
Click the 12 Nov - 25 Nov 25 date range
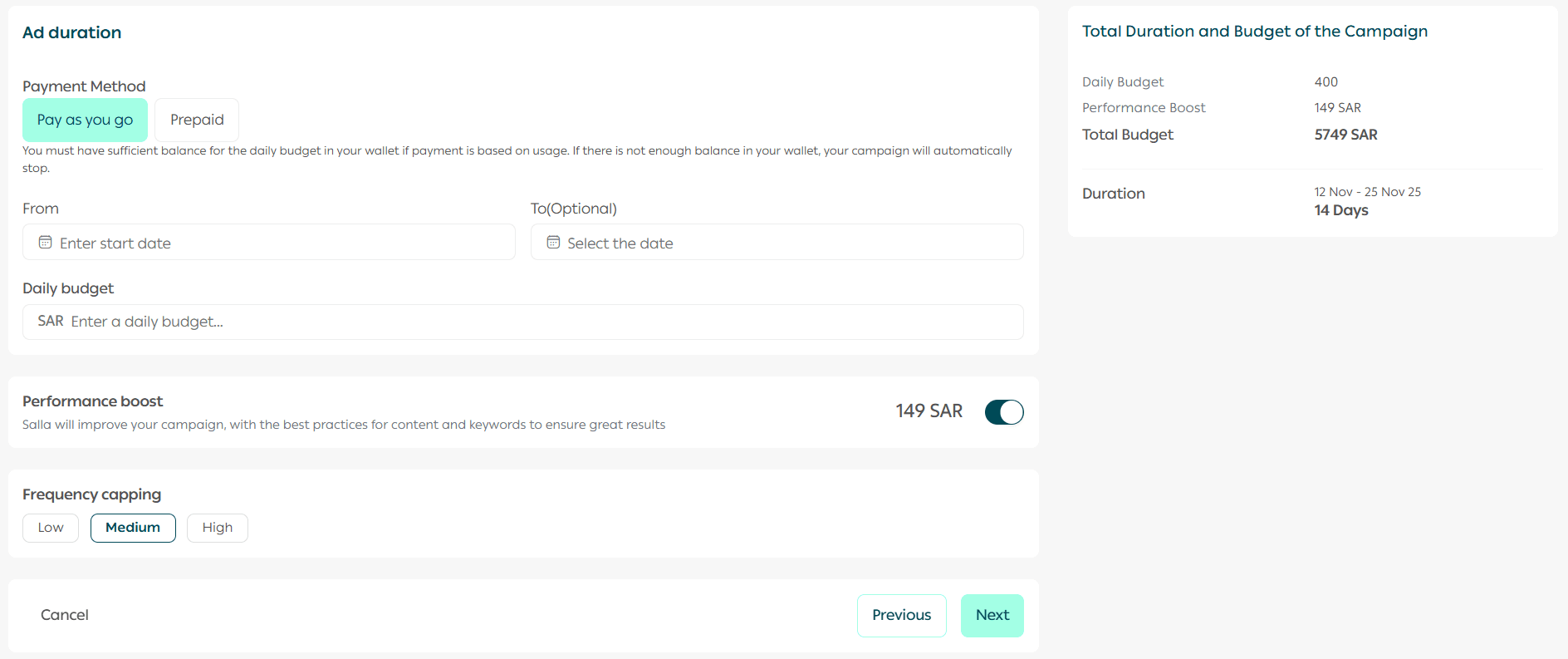[x=1367, y=192]
